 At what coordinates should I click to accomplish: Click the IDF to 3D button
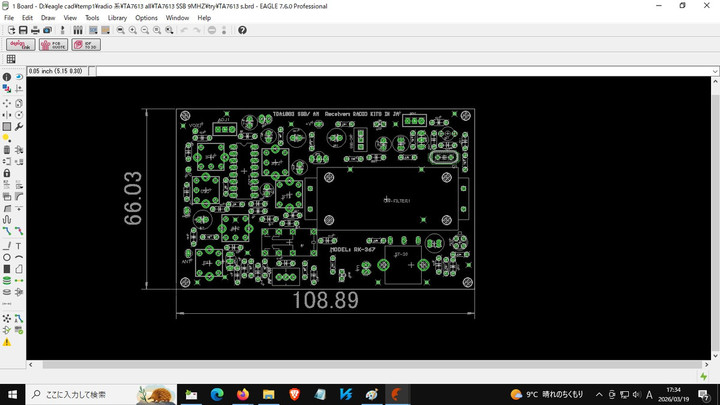point(86,45)
